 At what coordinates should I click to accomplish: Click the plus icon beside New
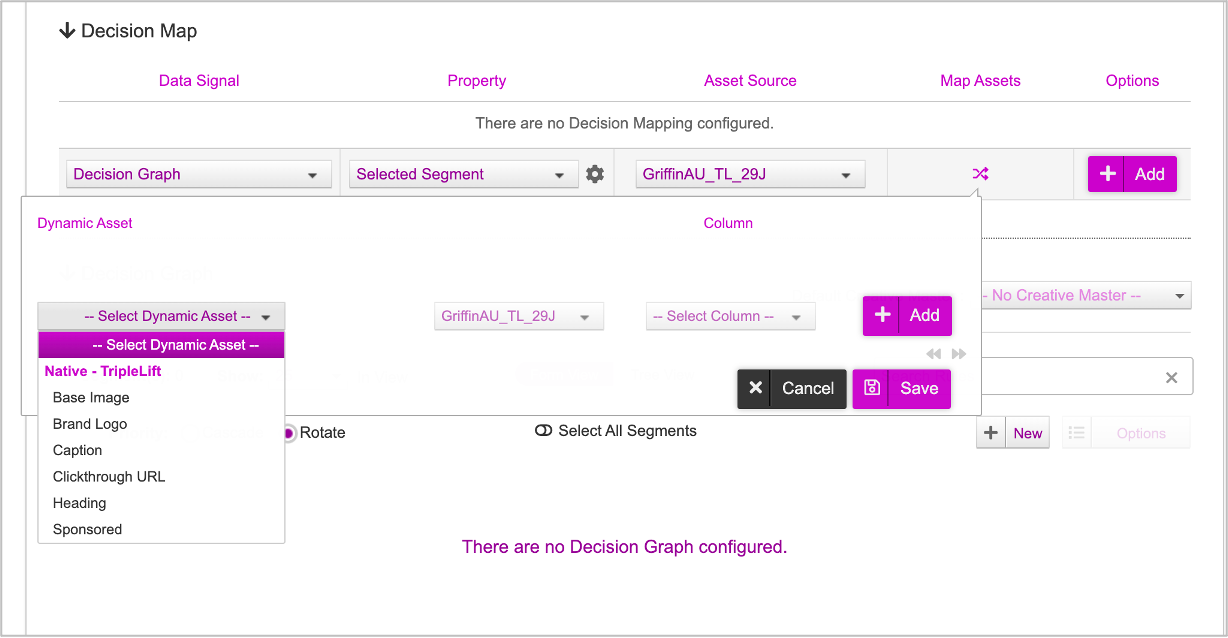click(991, 433)
